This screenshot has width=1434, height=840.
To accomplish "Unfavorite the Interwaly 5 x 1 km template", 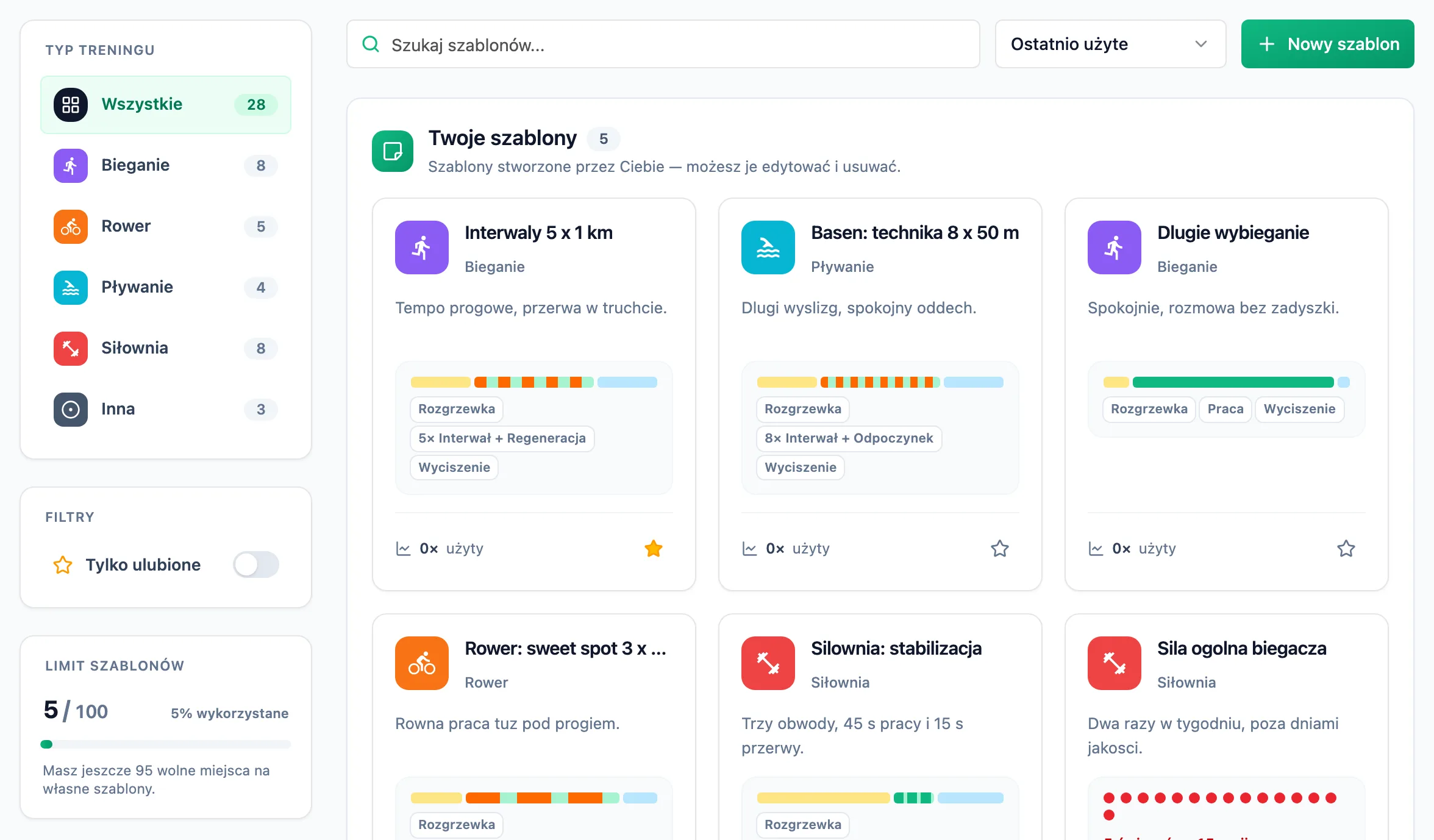I will tap(654, 549).
